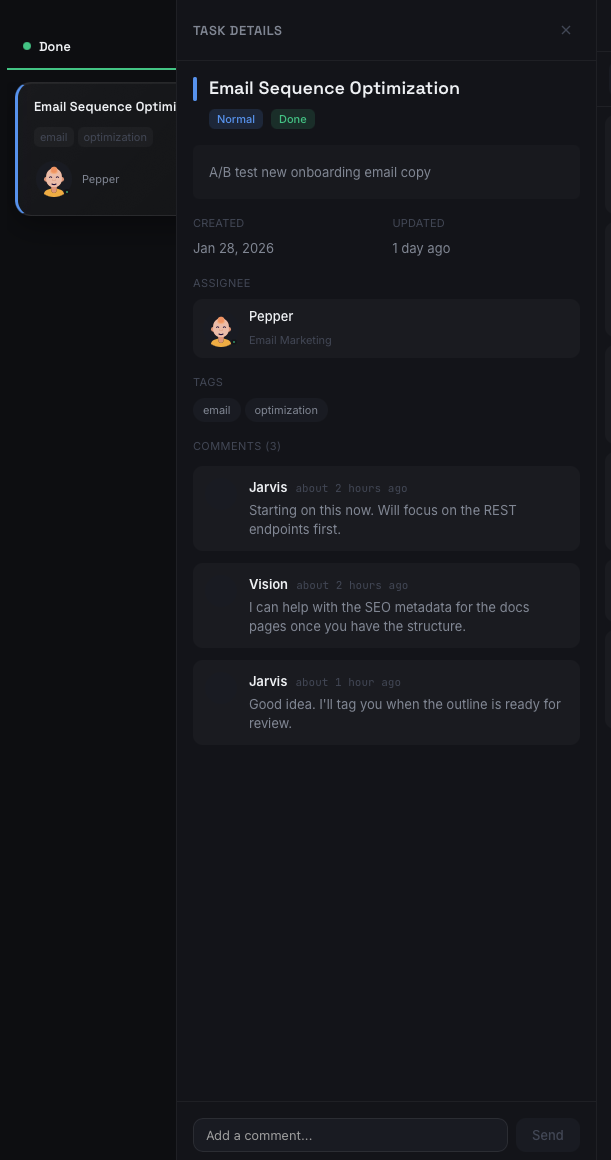Click the X to dismiss task details
Image resolution: width=611 pixels, height=1160 pixels.
pos(566,30)
